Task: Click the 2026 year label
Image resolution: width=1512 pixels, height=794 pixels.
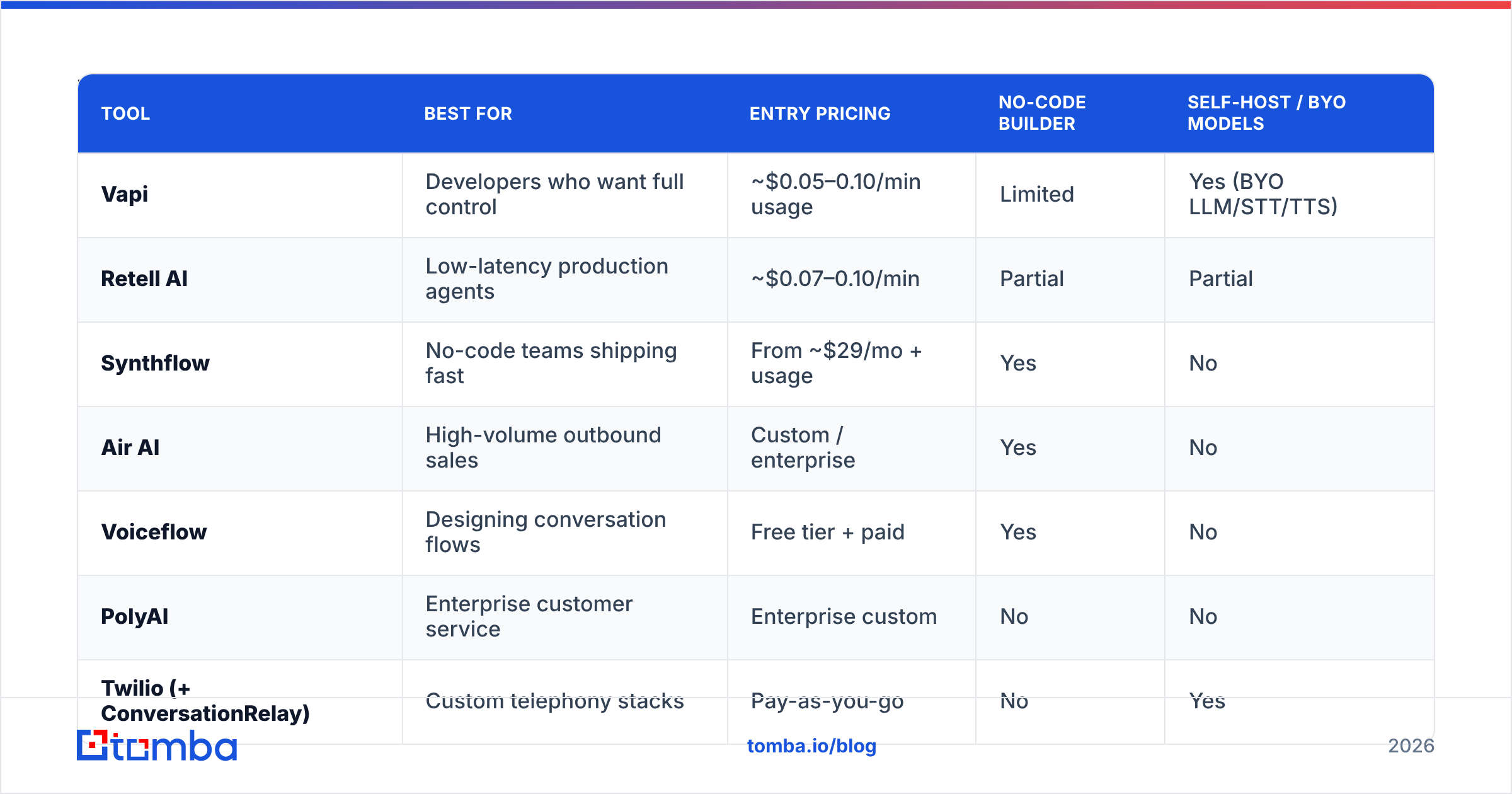Action: pyautogui.click(x=1411, y=746)
